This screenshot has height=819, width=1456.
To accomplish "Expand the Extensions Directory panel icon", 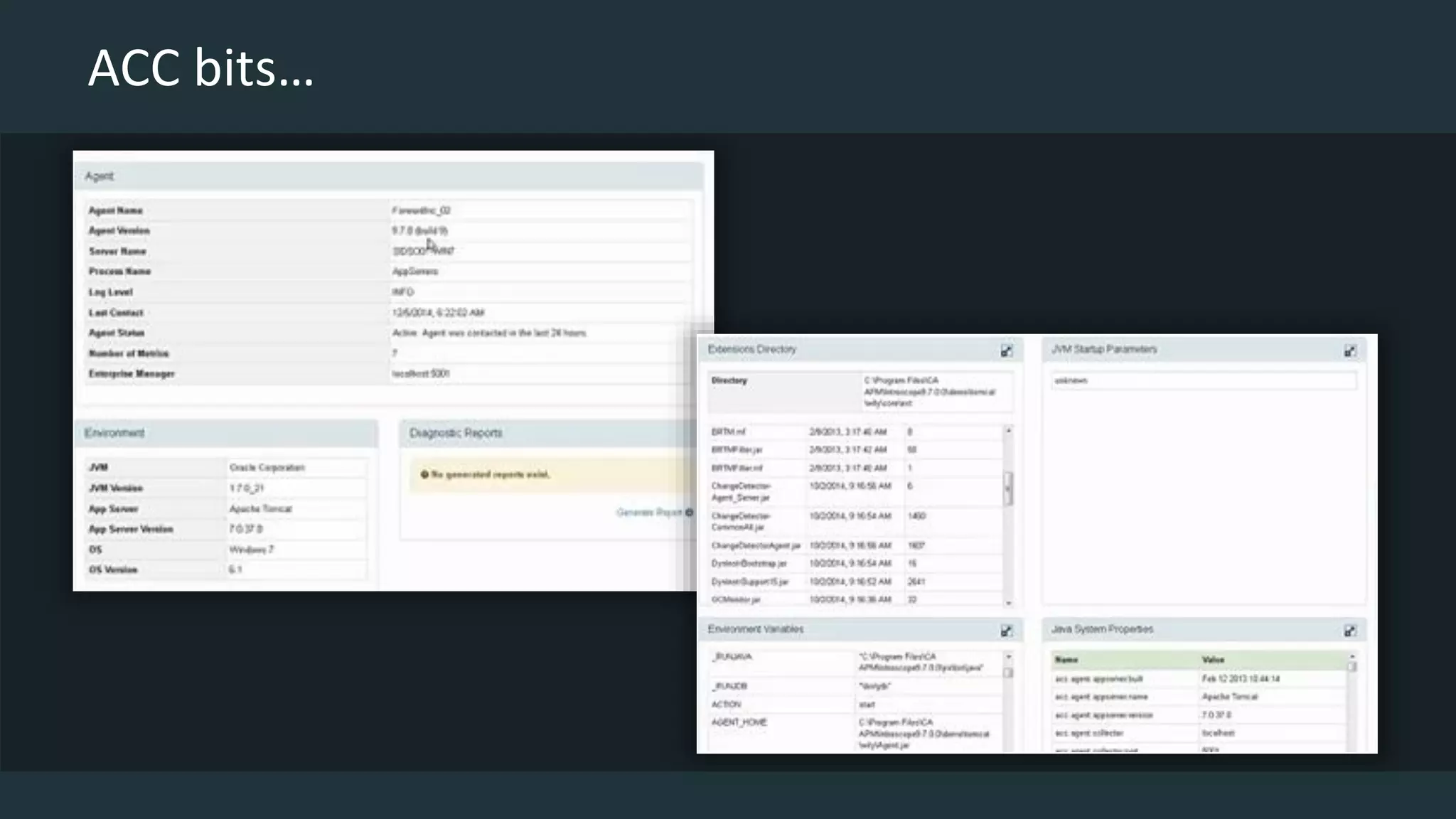I will 1006,350.
